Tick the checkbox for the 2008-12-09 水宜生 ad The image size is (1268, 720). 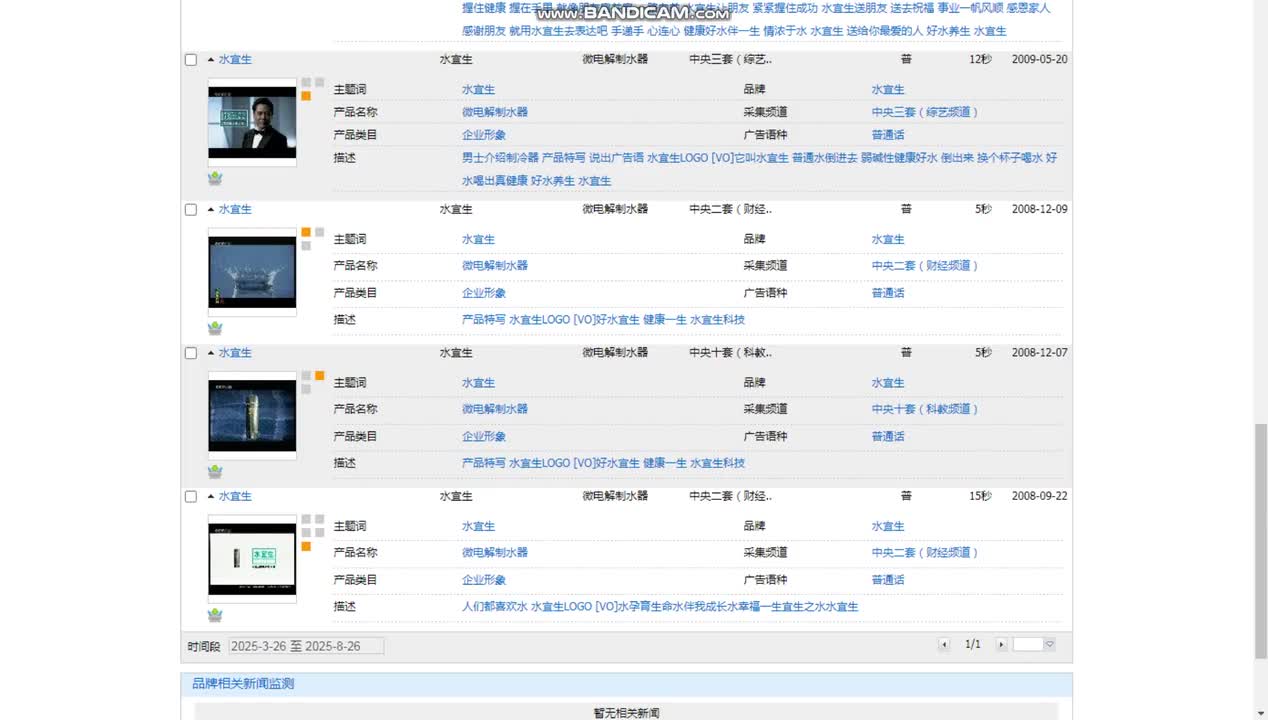pyautogui.click(x=191, y=210)
